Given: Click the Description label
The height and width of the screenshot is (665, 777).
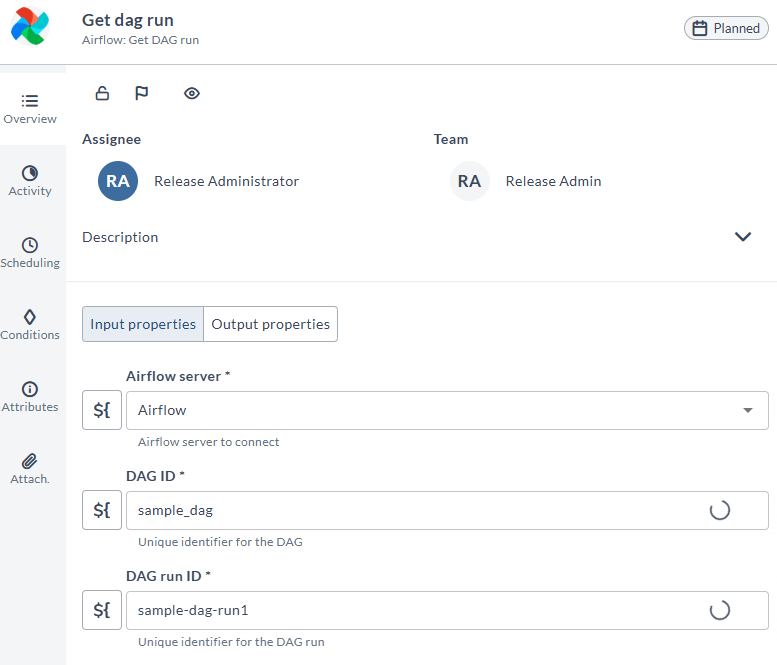Looking at the screenshot, I should click(120, 237).
